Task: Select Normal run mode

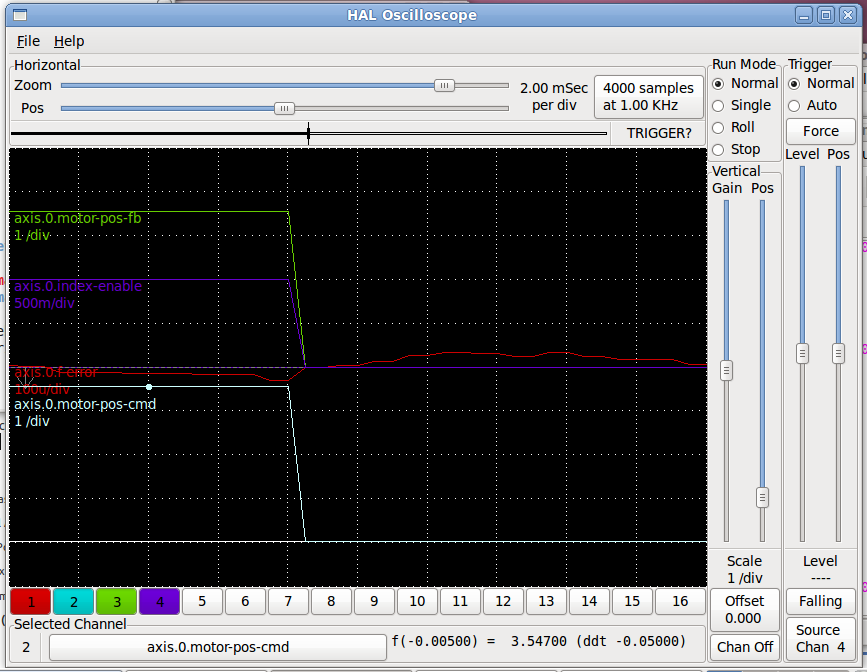Action: 745,84
